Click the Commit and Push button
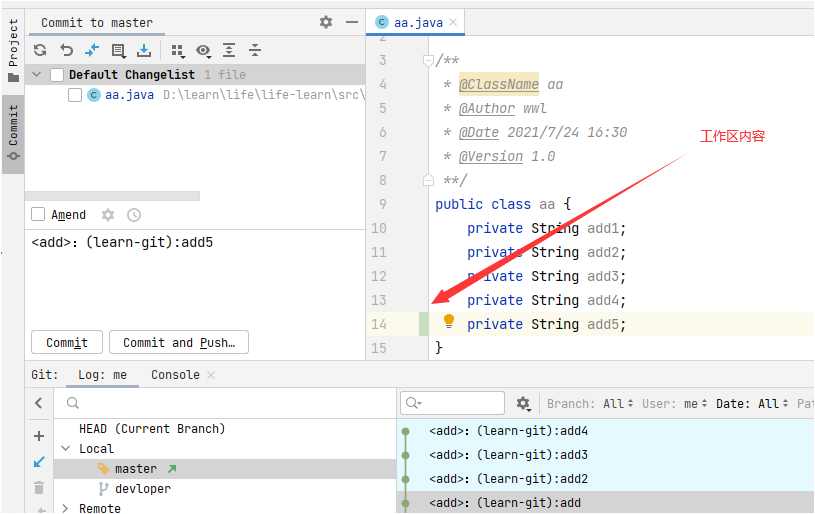This screenshot has width=815, height=514. [179, 343]
